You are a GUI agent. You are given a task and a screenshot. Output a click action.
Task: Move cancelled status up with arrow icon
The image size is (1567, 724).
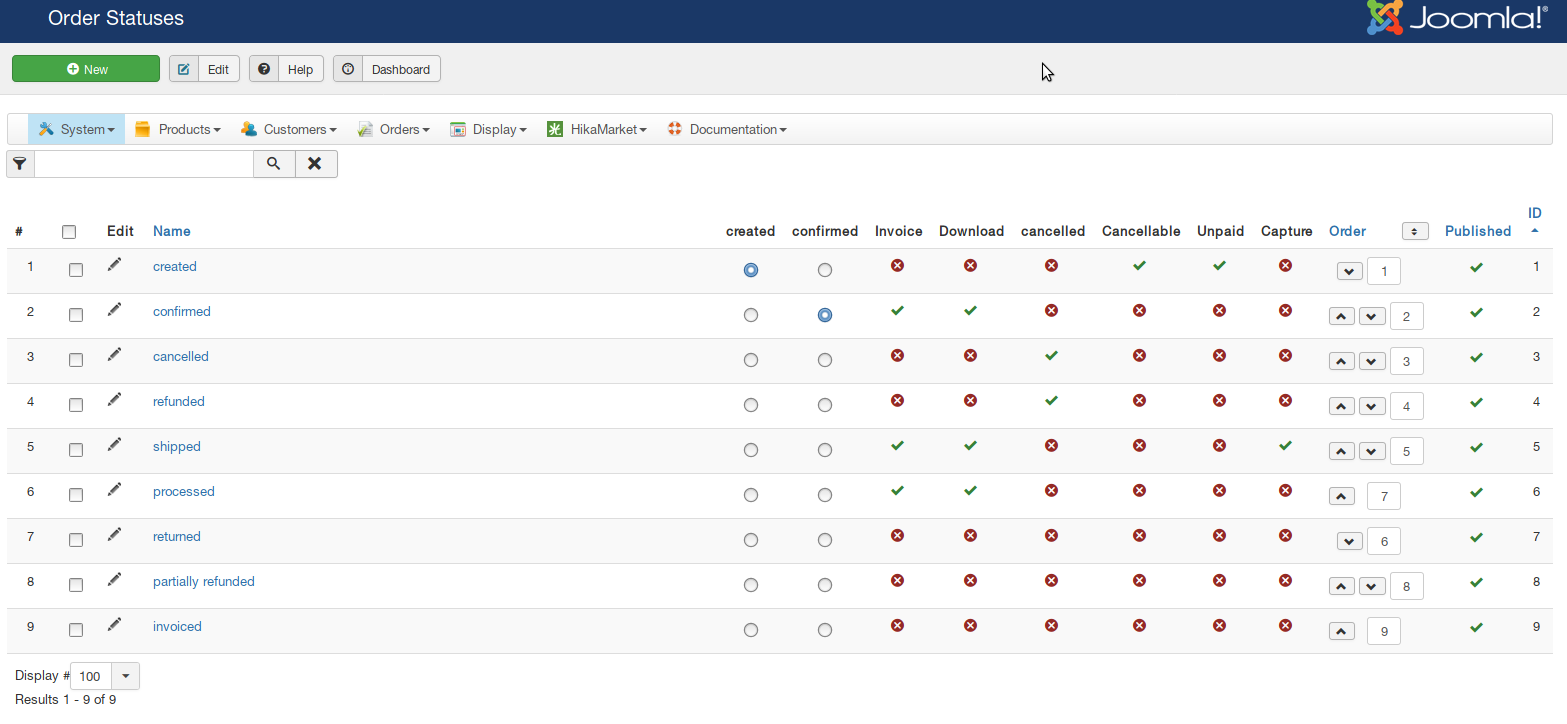[x=1342, y=361]
